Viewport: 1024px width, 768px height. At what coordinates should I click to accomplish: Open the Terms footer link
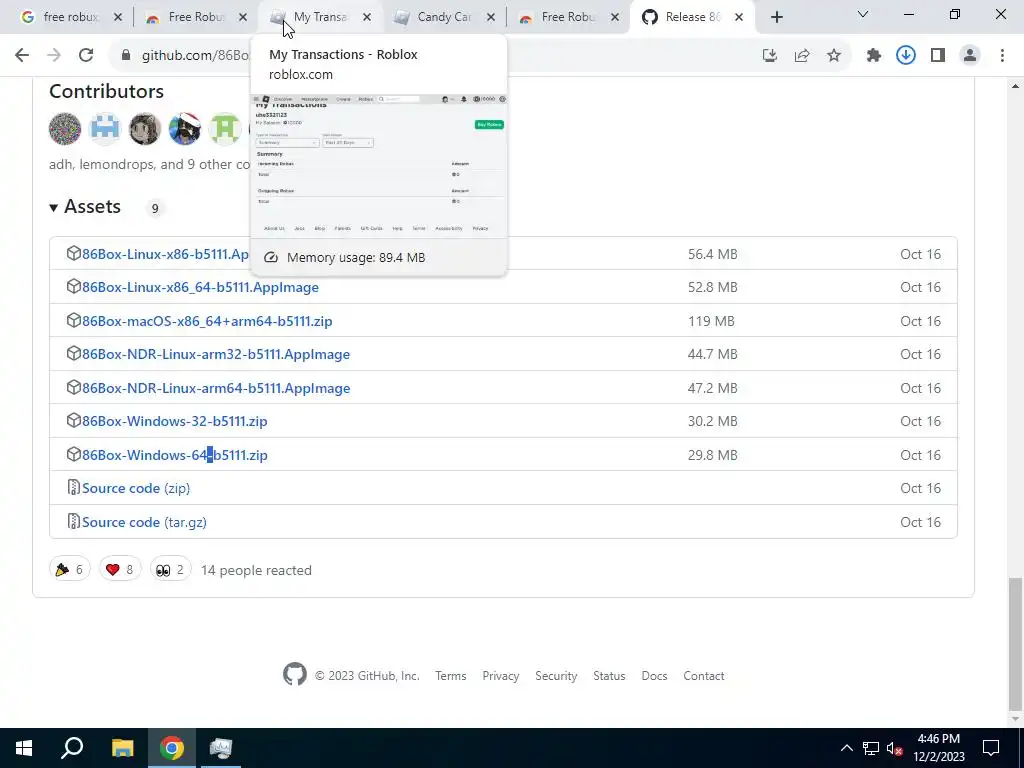coord(451,676)
